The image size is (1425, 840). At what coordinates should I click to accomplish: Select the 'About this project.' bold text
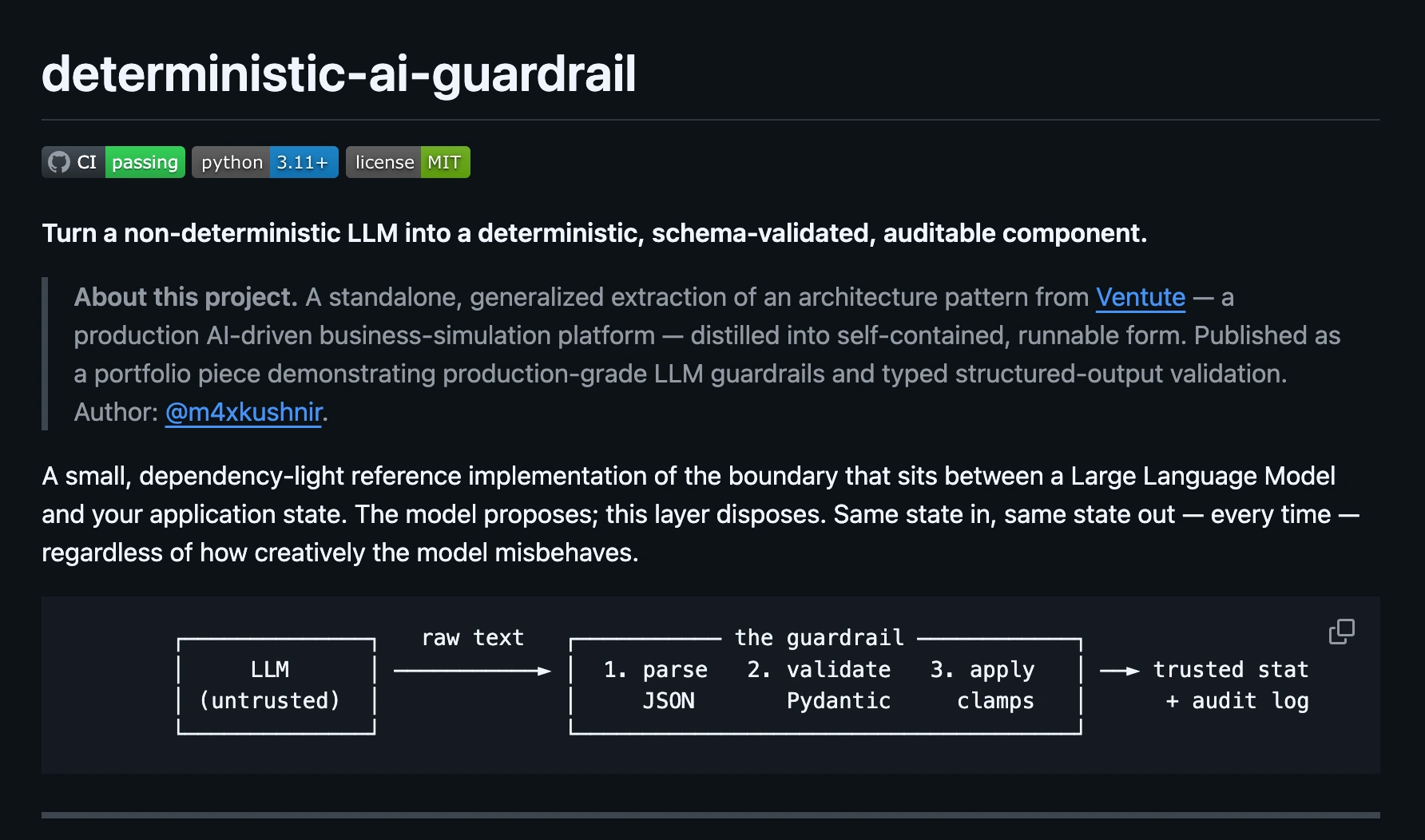point(185,297)
